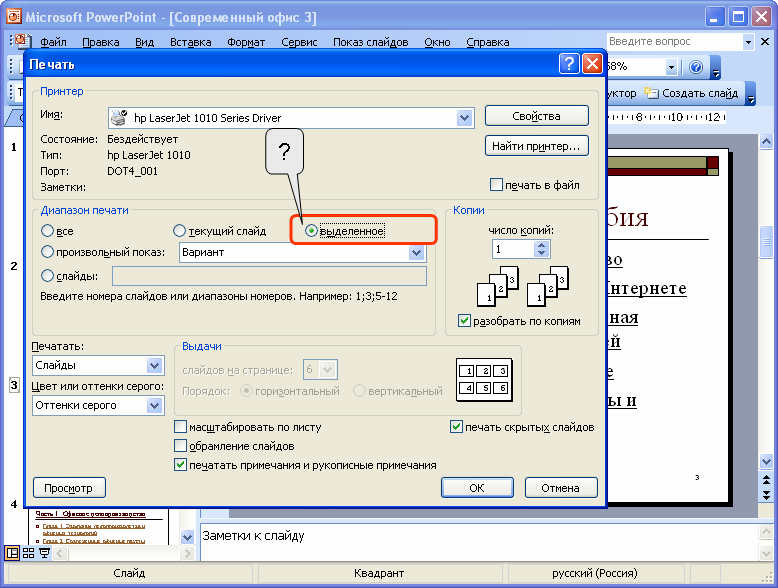Screen dimensions: 778x588
Task: Enable 'печать в файл' checkbox
Action: [496, 185]
